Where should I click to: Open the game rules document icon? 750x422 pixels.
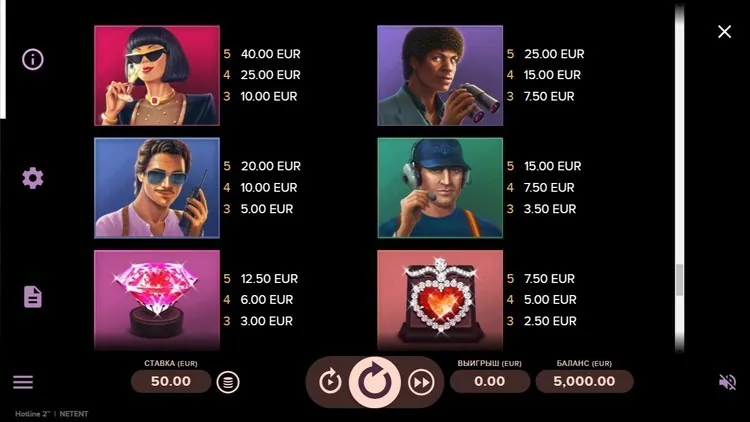click(33, 297)
